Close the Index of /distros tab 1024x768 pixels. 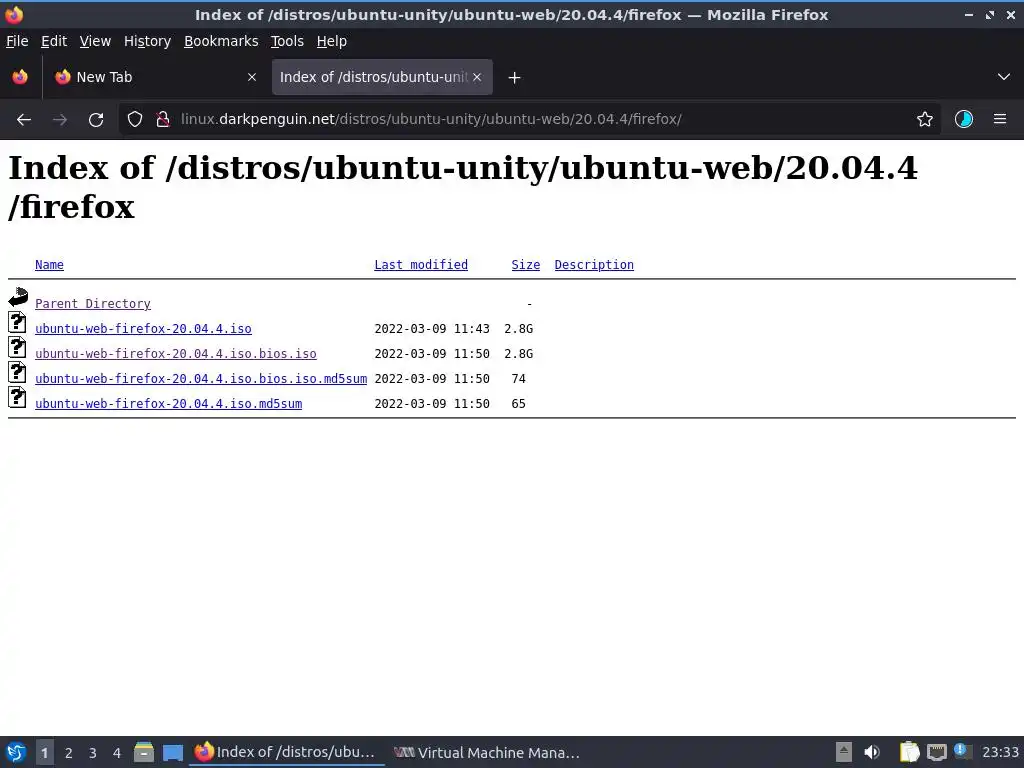coord(477,77)
